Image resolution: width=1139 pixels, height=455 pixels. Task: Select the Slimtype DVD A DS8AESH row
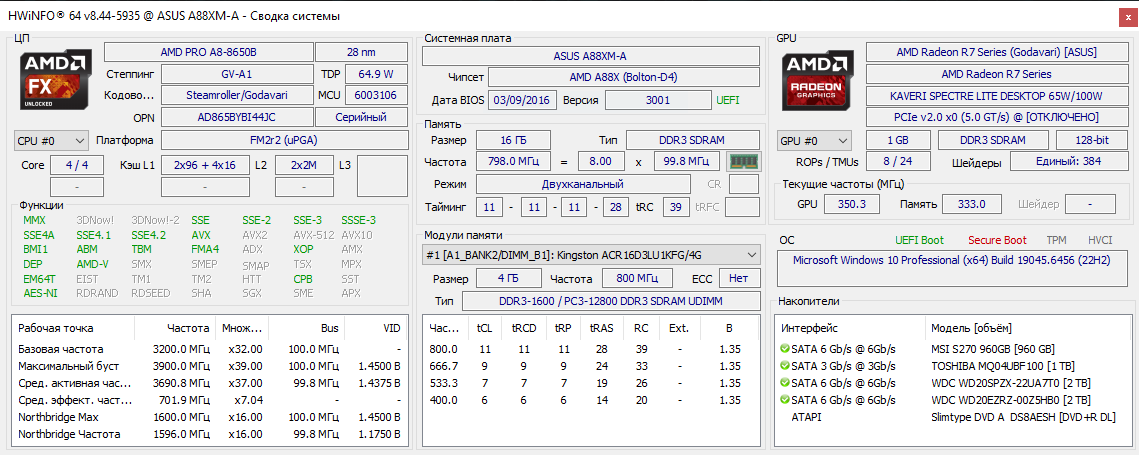[953, 417]
